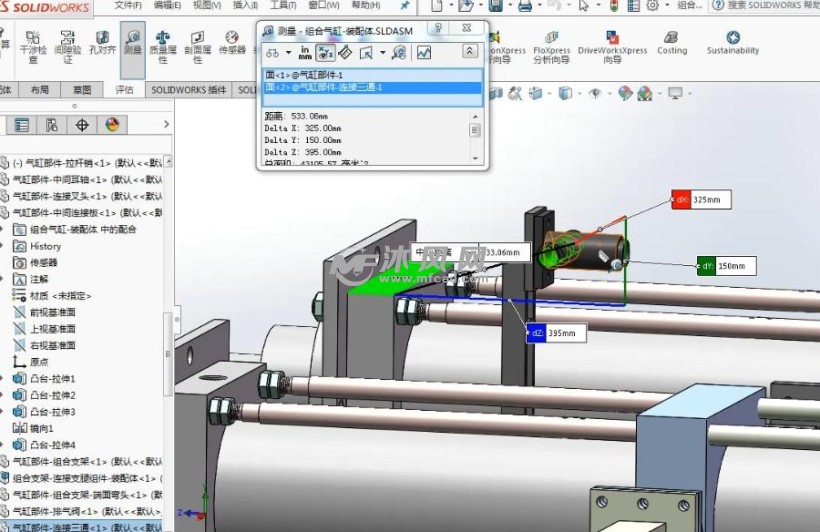
Task: Open the 文件(F) menu
Action: click(128, 5)
